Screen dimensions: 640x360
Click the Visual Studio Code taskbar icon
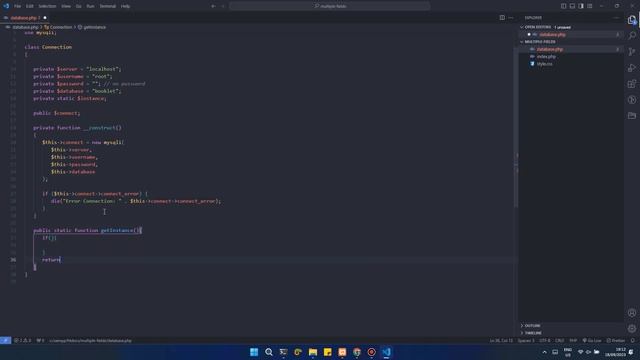pyautogui.click(x=386, y=352)
